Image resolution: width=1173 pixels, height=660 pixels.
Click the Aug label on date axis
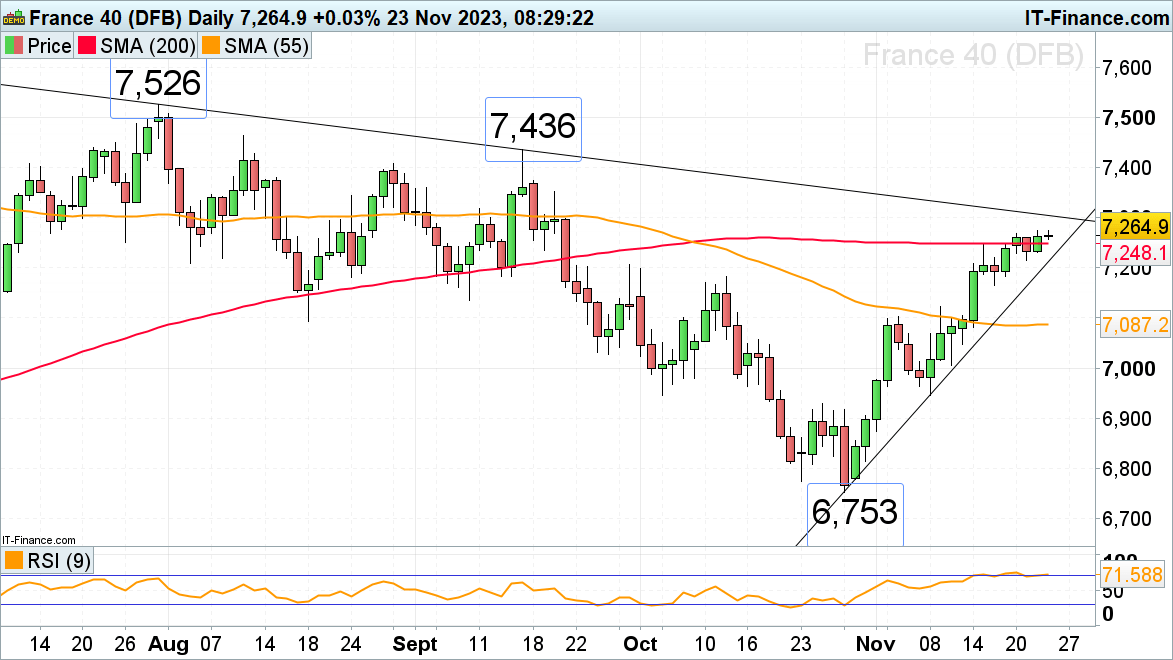coord(168,644)
